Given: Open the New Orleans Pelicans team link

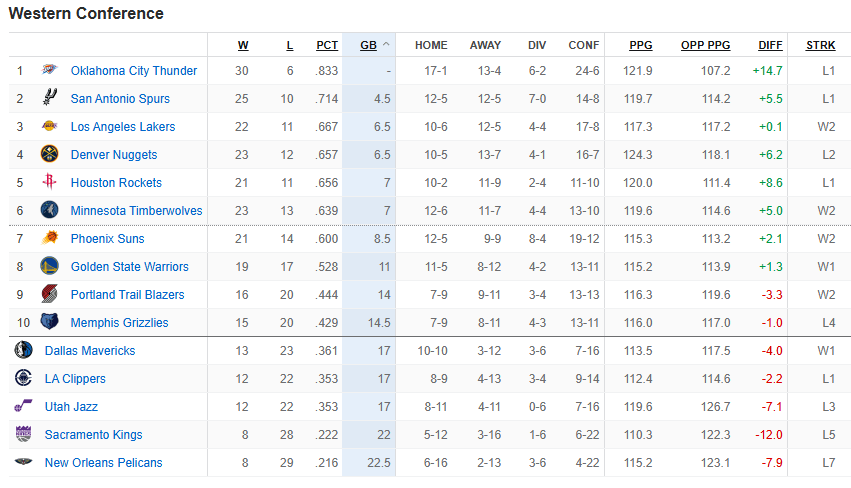Looking at the screenshot, I should click(103, 462).
